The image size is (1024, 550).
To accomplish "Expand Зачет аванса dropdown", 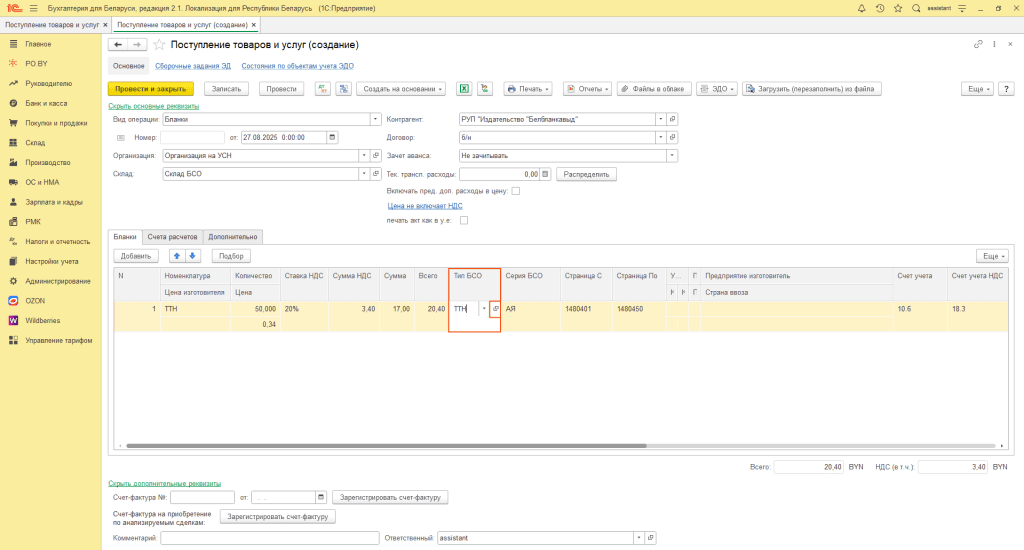I will click(x=671, y=155).
